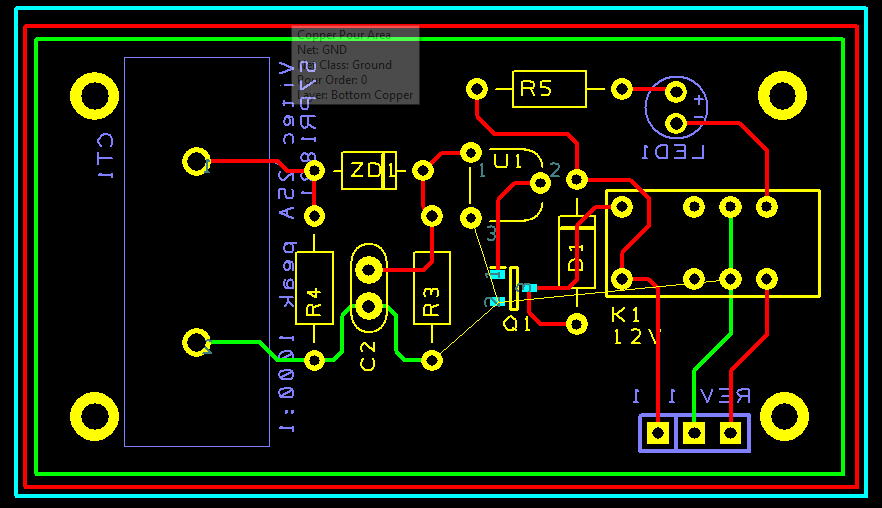This screenshot has height=508, width=882.
Task: Select U1 pin 2 pad
Action: [540, 183]
